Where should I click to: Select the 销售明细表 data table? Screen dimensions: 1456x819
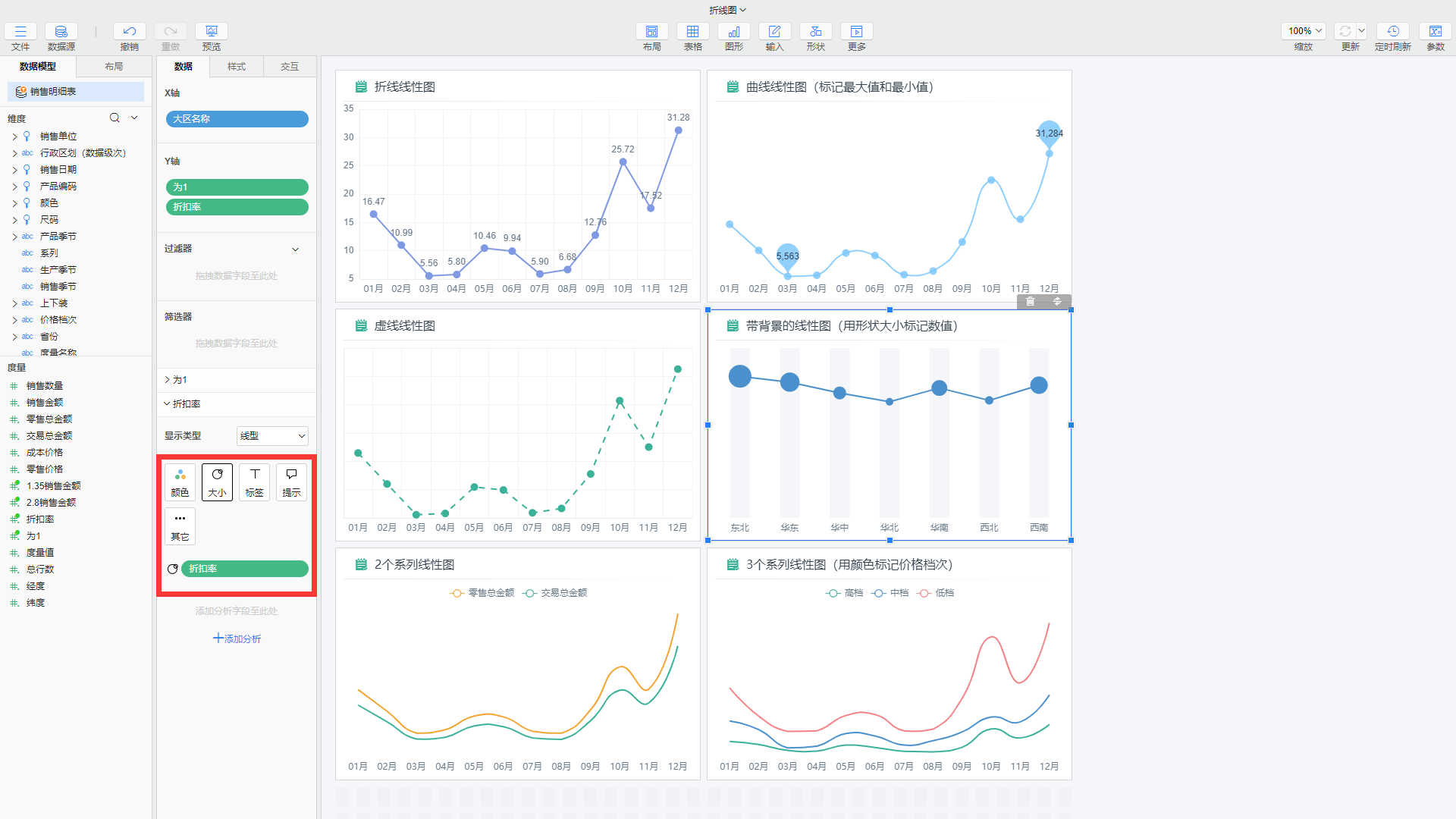click(76, 92)
